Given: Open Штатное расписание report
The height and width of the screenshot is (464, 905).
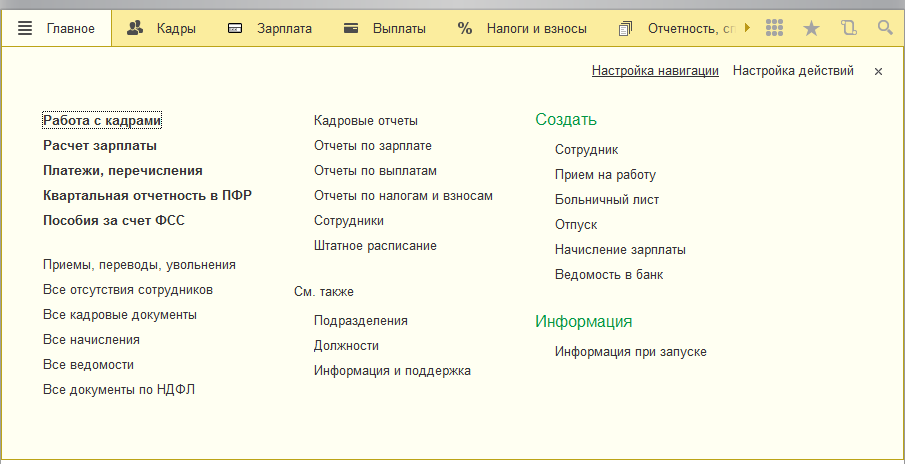Looking at the screenshot, I should coord(375,245).
